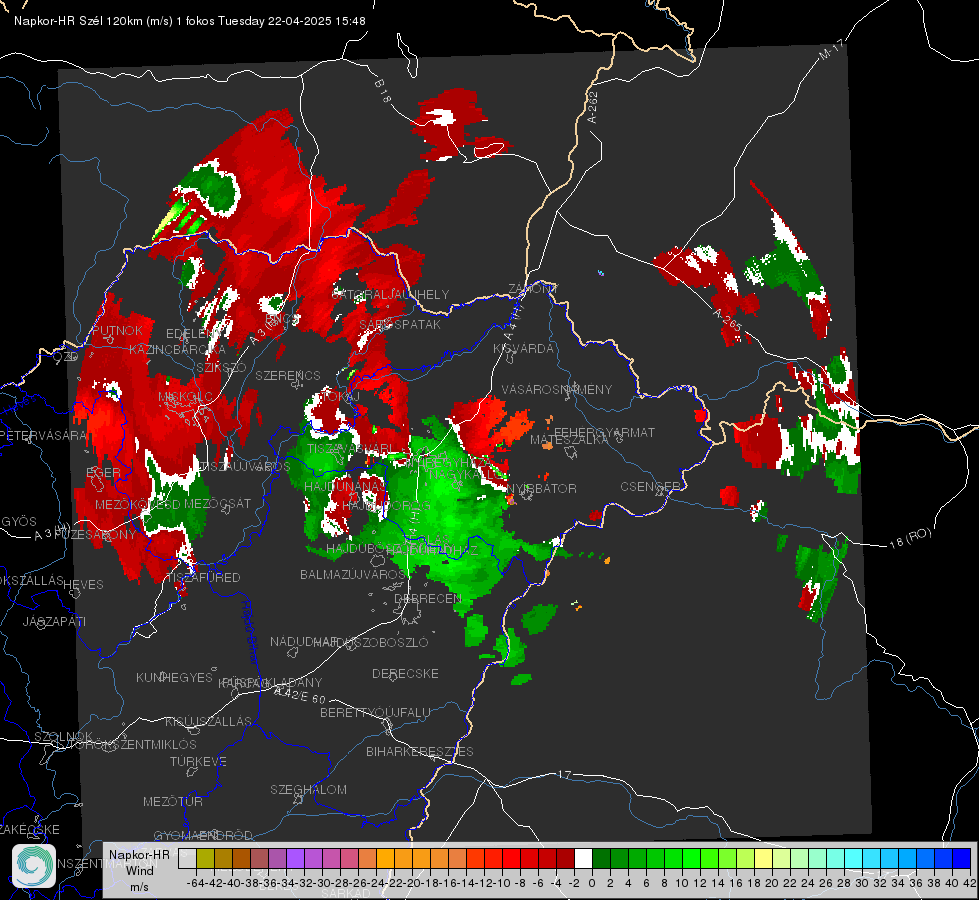Click the road label A42/E 60
The width and height of the screenshot is (979, 900).
300,695
